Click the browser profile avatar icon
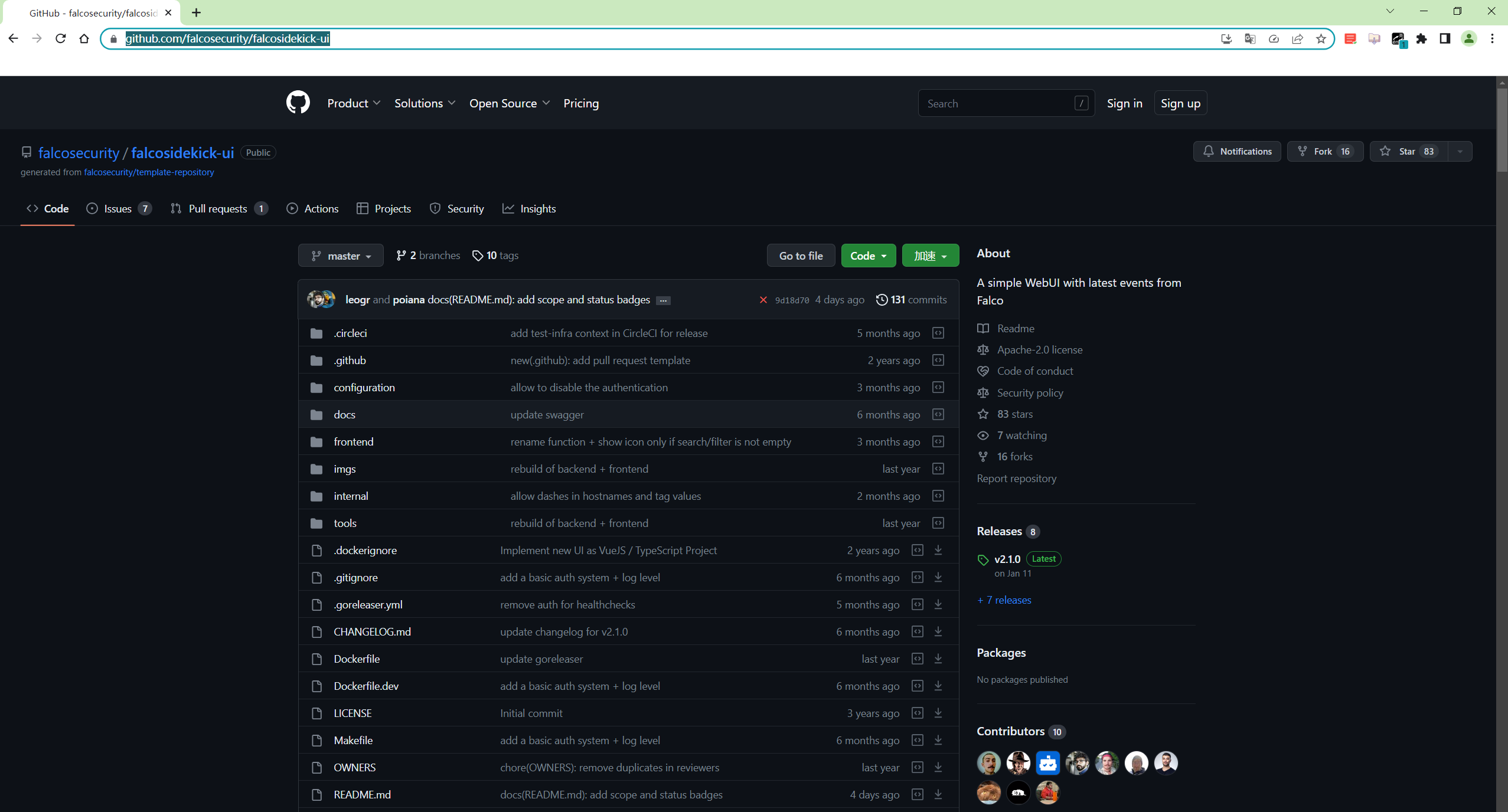The height and width of the screenshot is (812, 1508). tap(1468, 39)
